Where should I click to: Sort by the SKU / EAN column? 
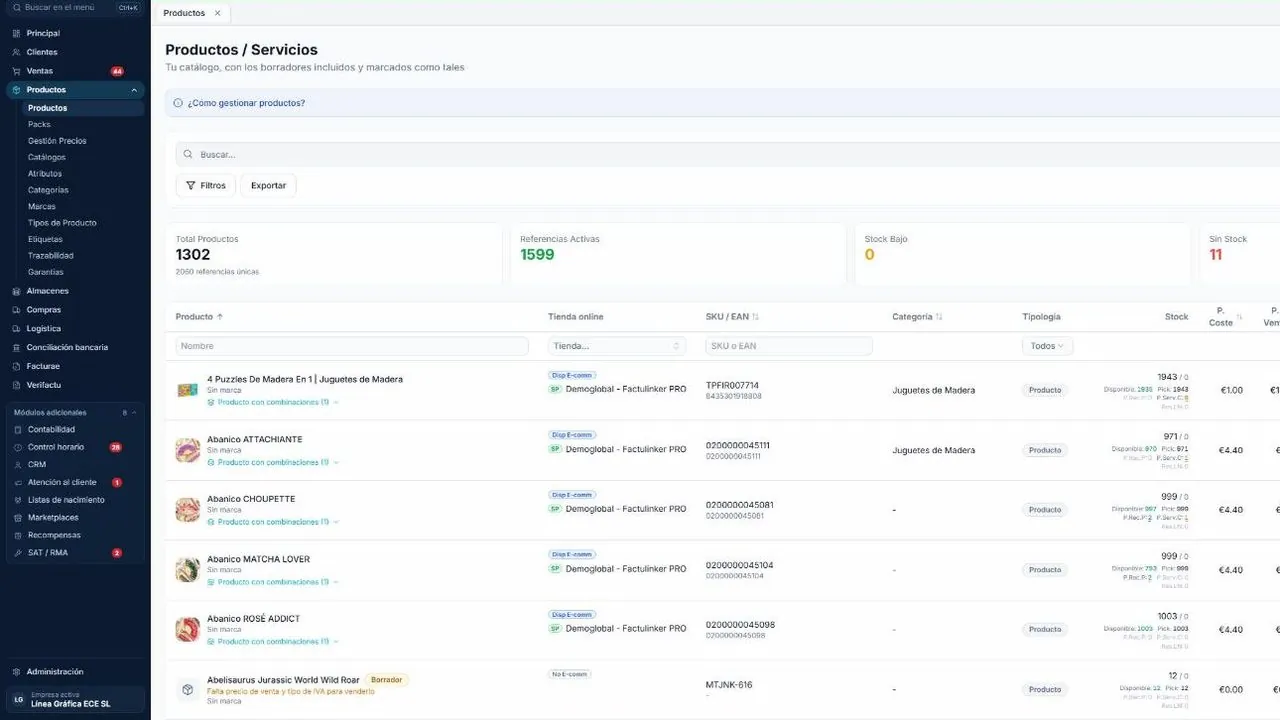pyautogui.click(x=732, y=317)
